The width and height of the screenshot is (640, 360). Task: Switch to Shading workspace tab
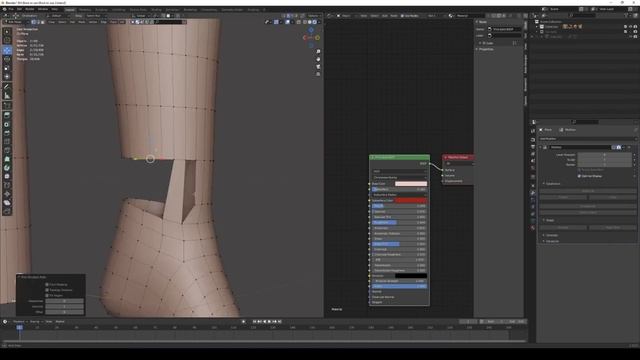[x=156, y=9]
